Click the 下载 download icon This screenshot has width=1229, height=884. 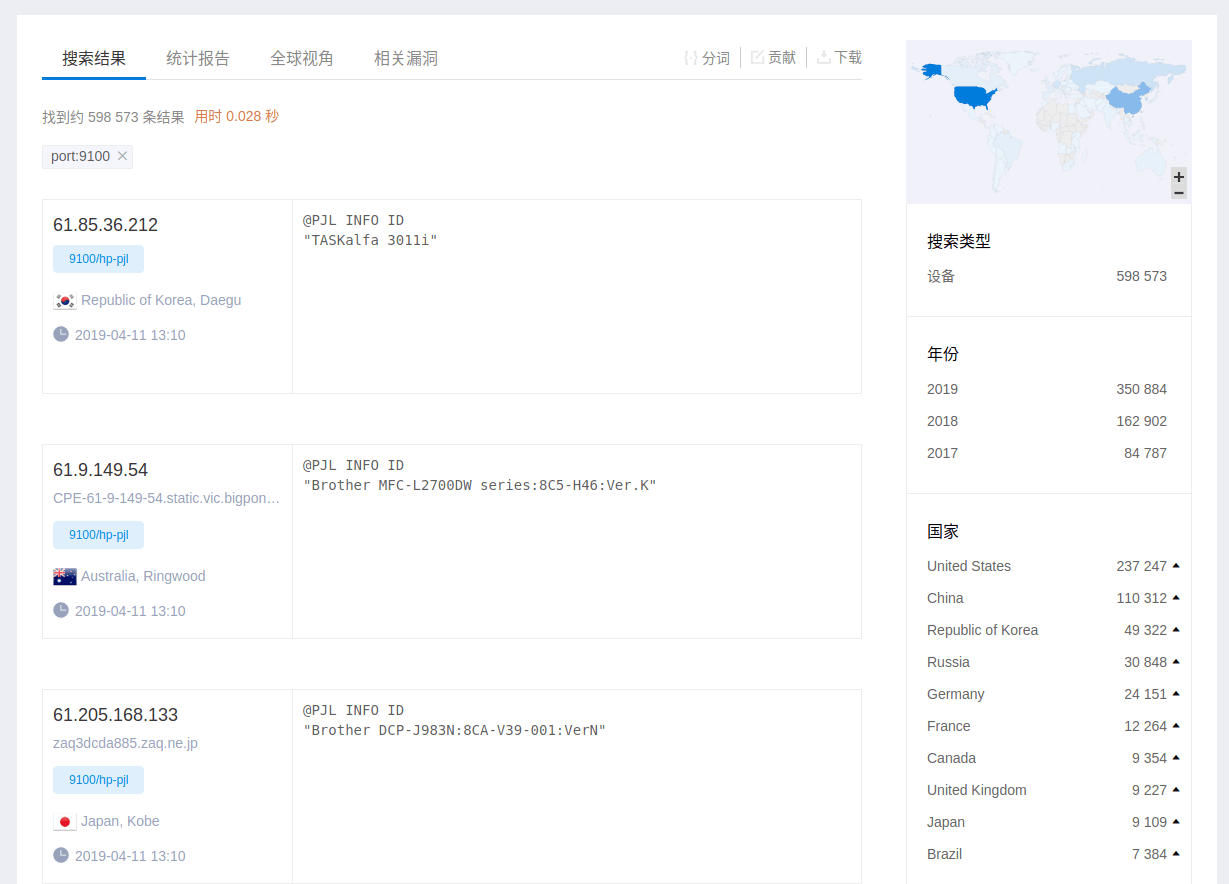pyautogui.click(x=824, y=58)
